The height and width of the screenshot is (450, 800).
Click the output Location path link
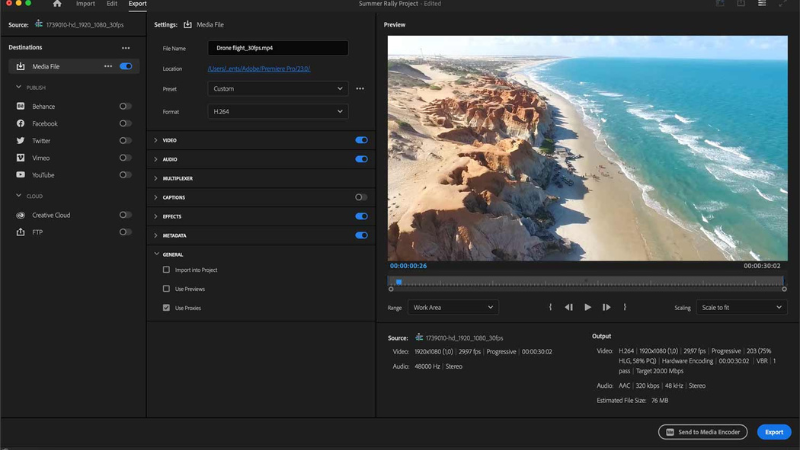point(258,69)
